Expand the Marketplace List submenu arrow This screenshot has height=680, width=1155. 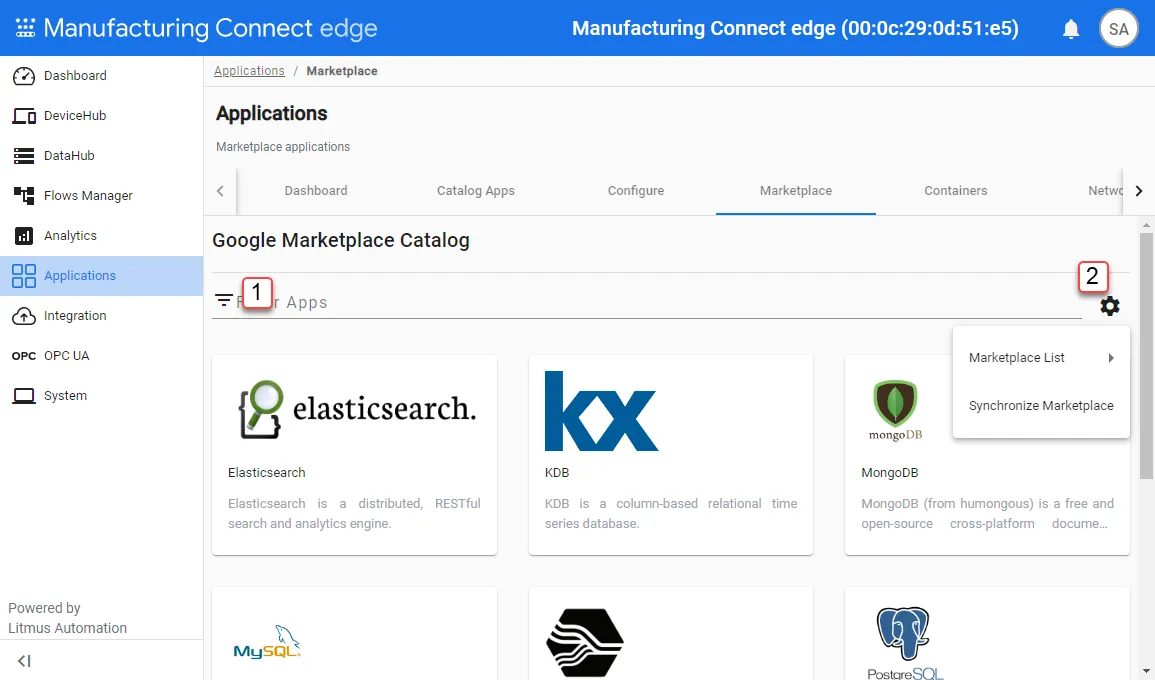(x=1110, y=358)
